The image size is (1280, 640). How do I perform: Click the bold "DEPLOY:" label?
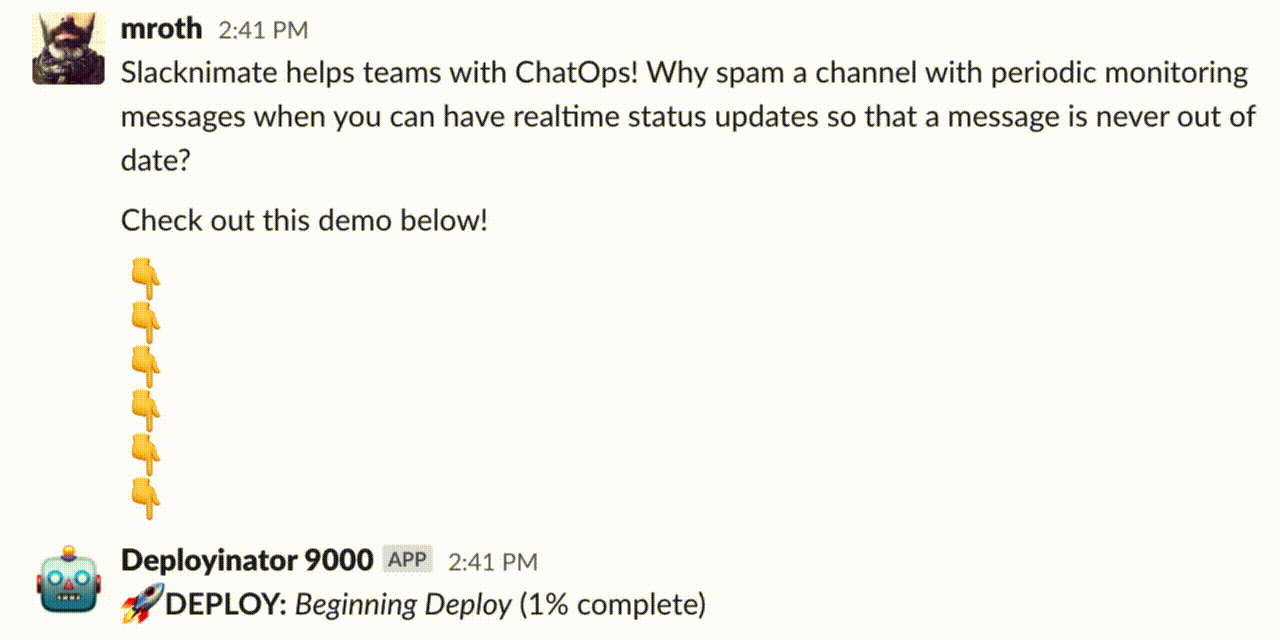[226, 605]
